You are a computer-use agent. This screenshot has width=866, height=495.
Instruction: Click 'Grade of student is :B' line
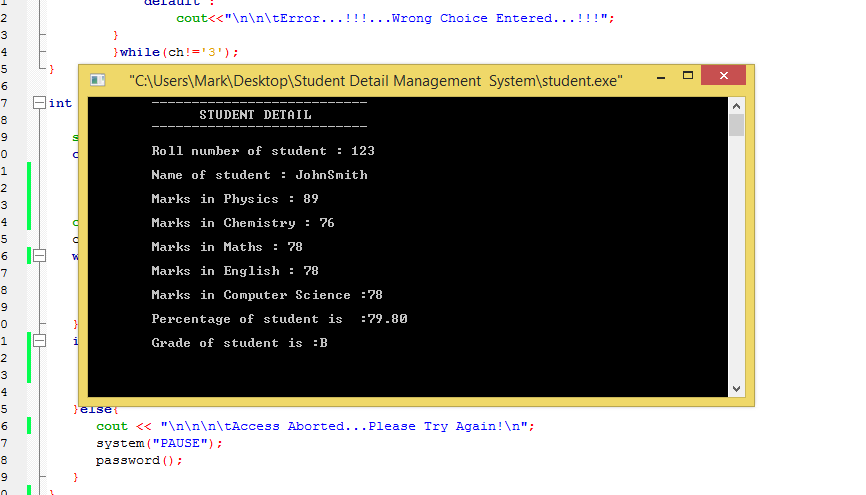point(239,343)
